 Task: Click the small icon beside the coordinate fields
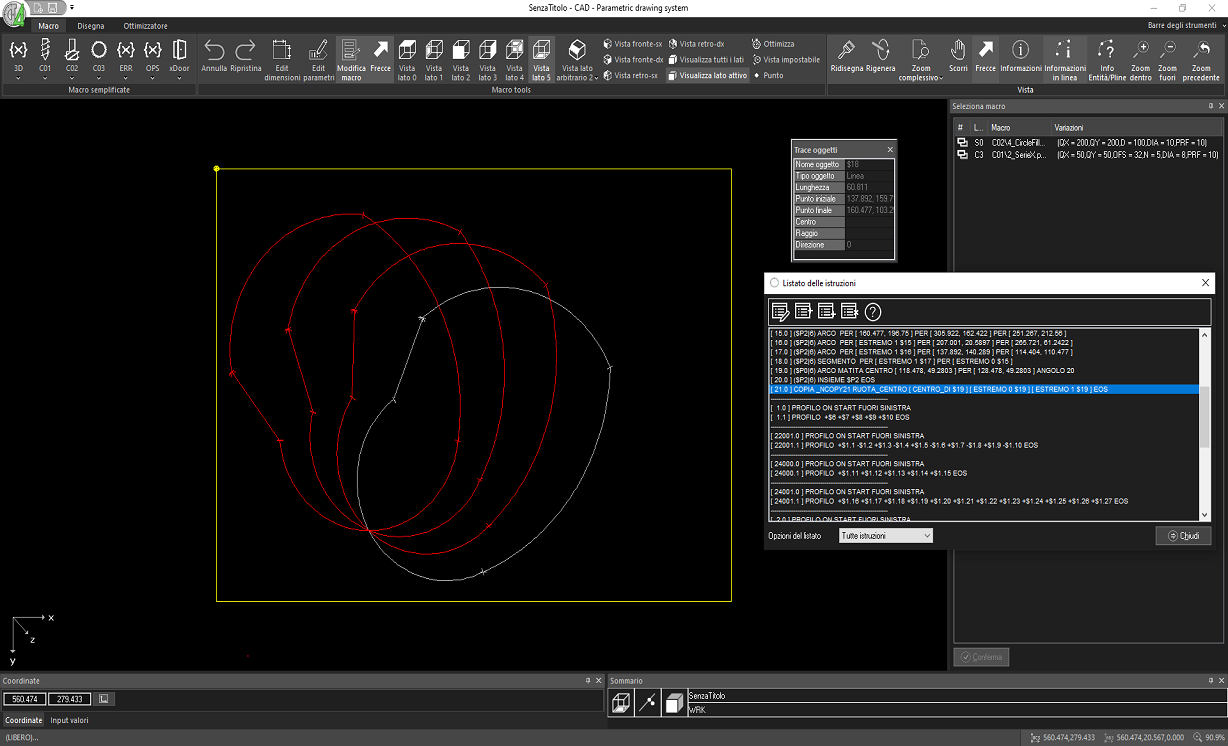click(103, 699)
